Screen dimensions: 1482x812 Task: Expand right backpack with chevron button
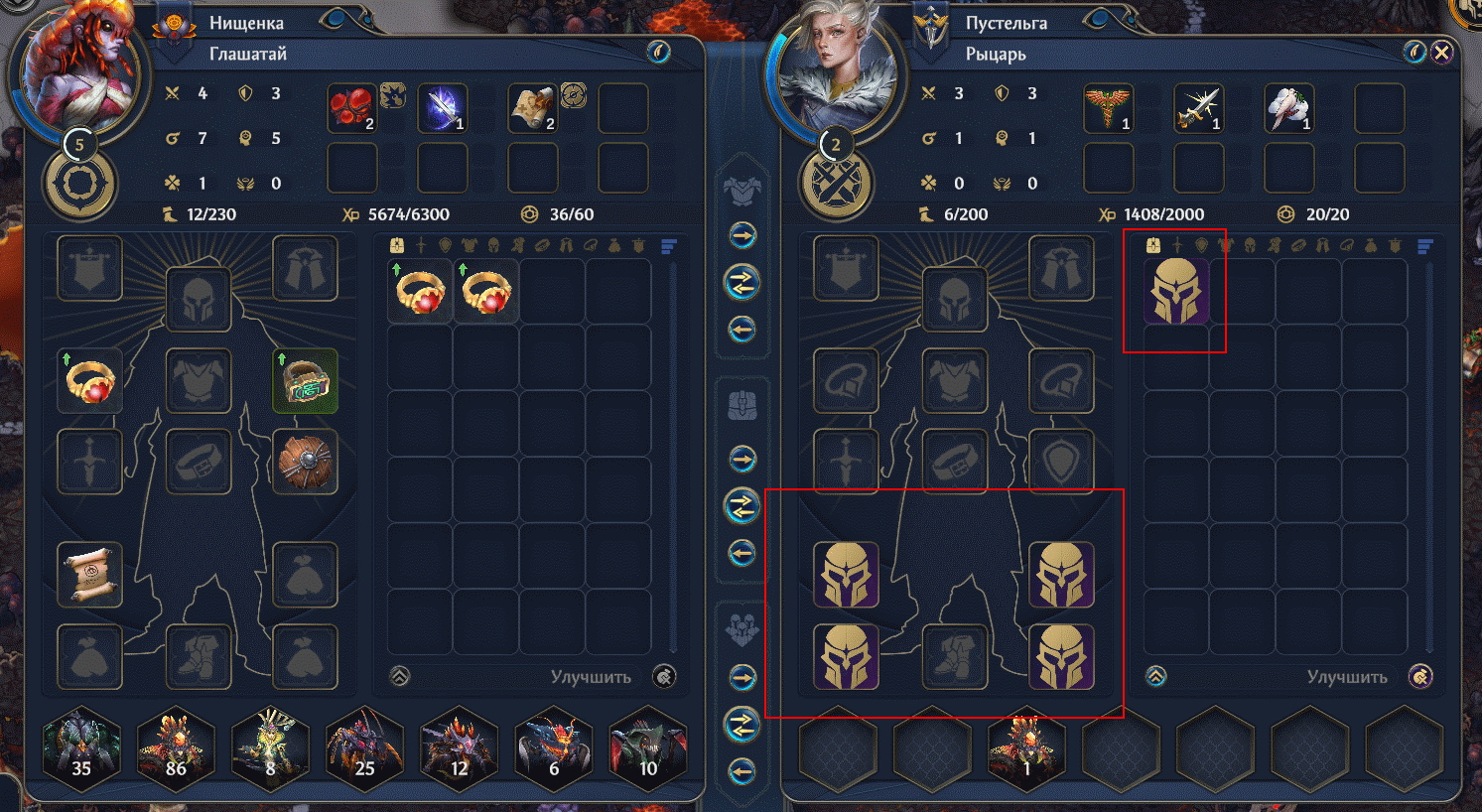tap(1156, 677)
